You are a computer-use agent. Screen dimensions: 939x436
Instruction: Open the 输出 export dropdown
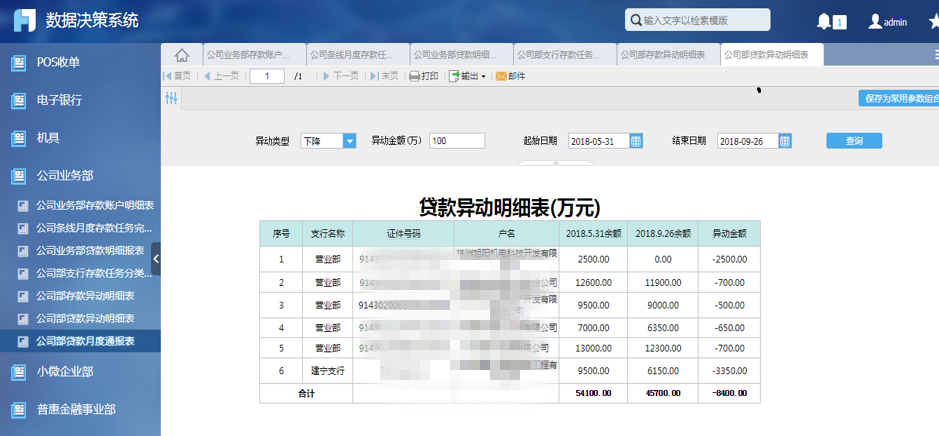[x=467, y=76]
